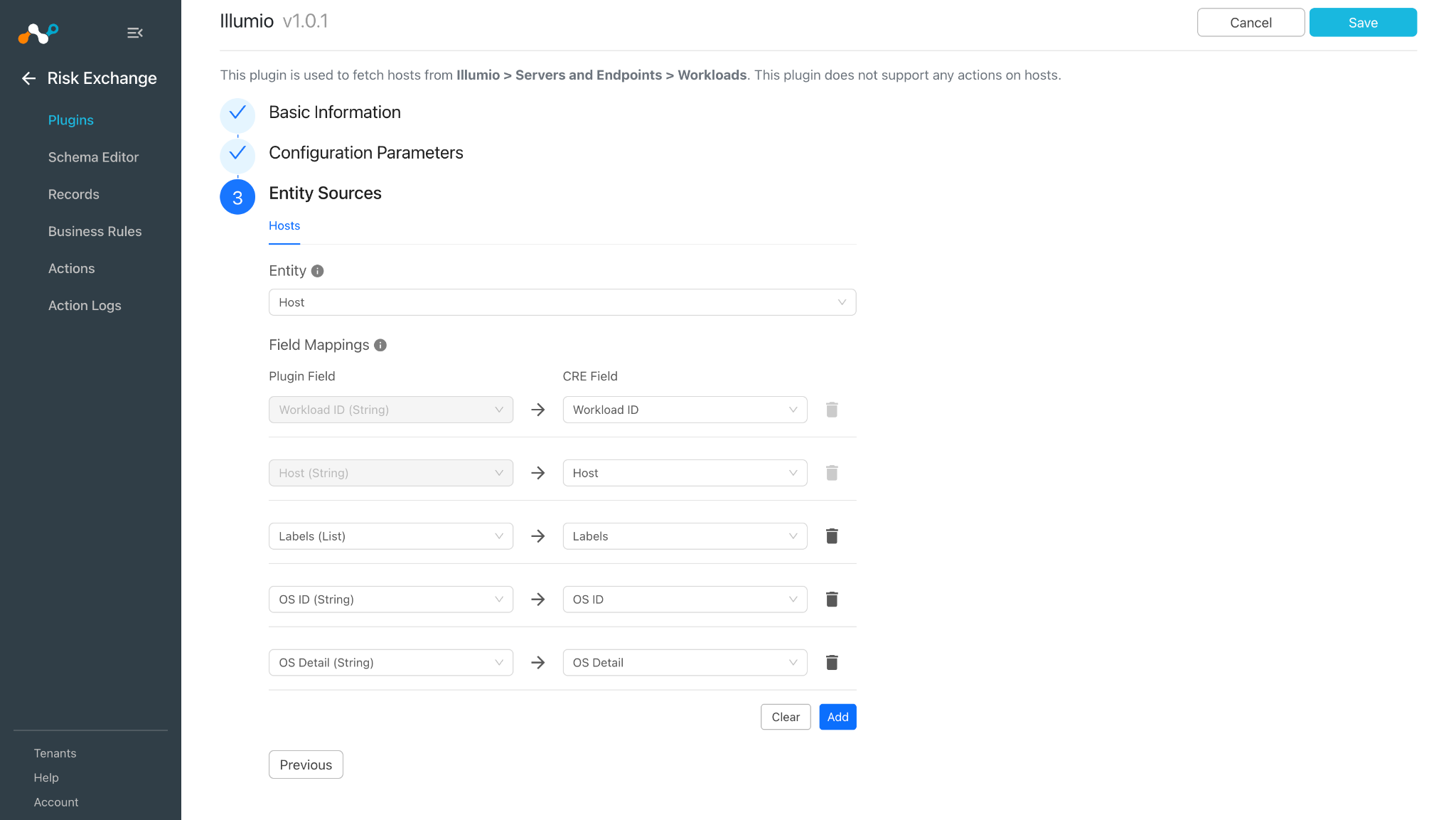Open the OS ID (String) plugin field dropdown
1456x820 pixels.
(x=391, y=600)
